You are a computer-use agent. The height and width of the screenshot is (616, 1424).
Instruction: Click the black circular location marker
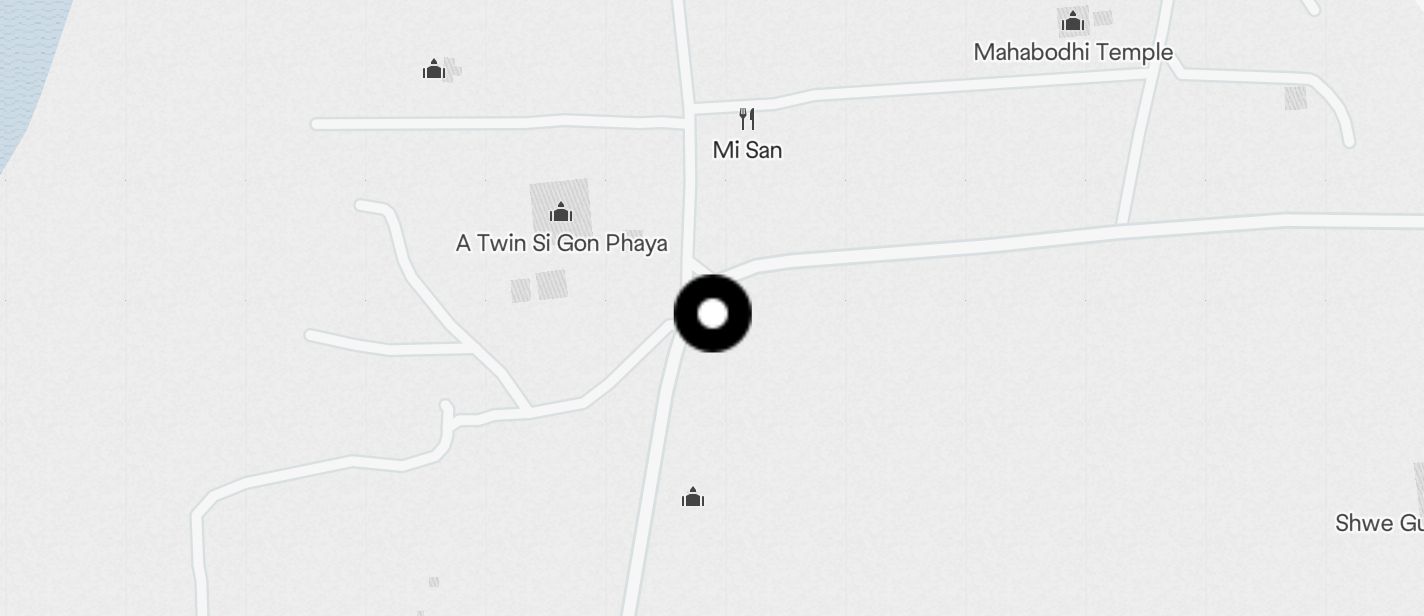pyautogui.click(x=712, y=314)
